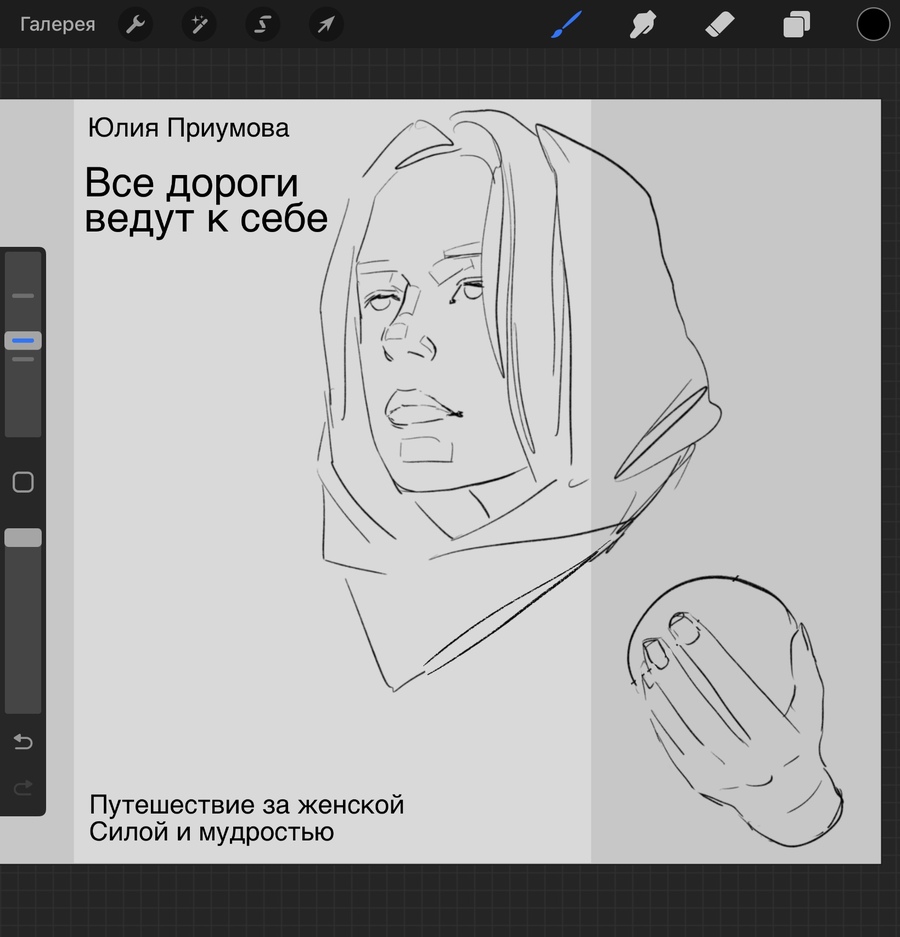This screenshot has height=937, width=900.
Task: Activate the Transform arrow tool
Action: [x=326, y=25]
